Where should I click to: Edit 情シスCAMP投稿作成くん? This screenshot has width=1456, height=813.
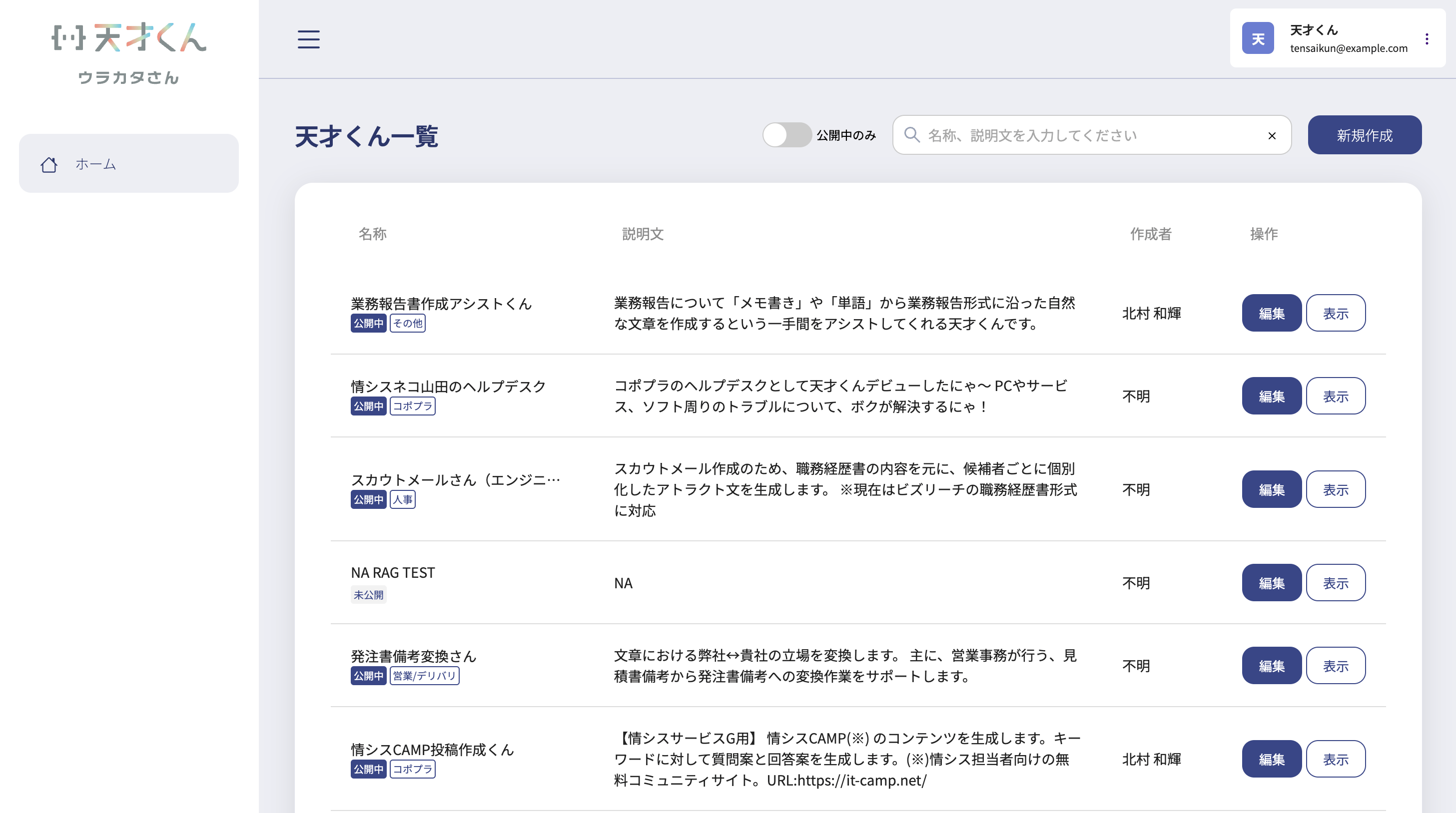point(1271,759)
